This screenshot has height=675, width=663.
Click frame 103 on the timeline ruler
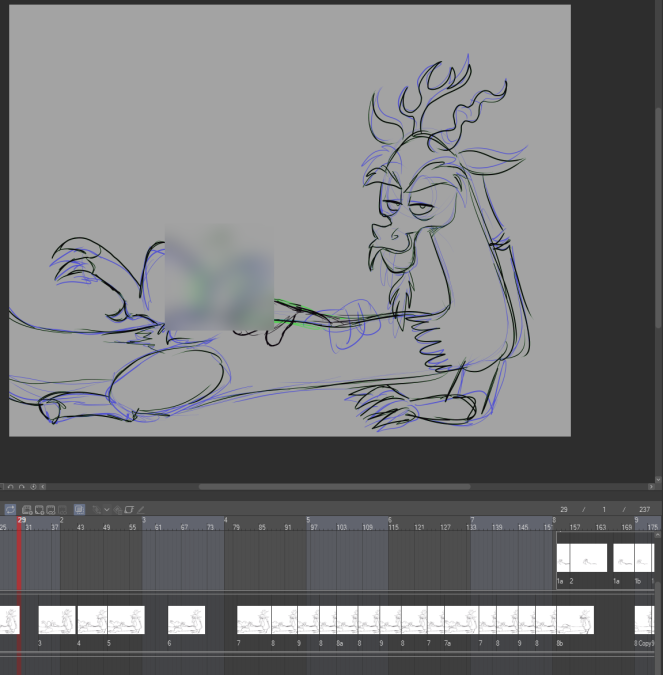tap(341, 527)
